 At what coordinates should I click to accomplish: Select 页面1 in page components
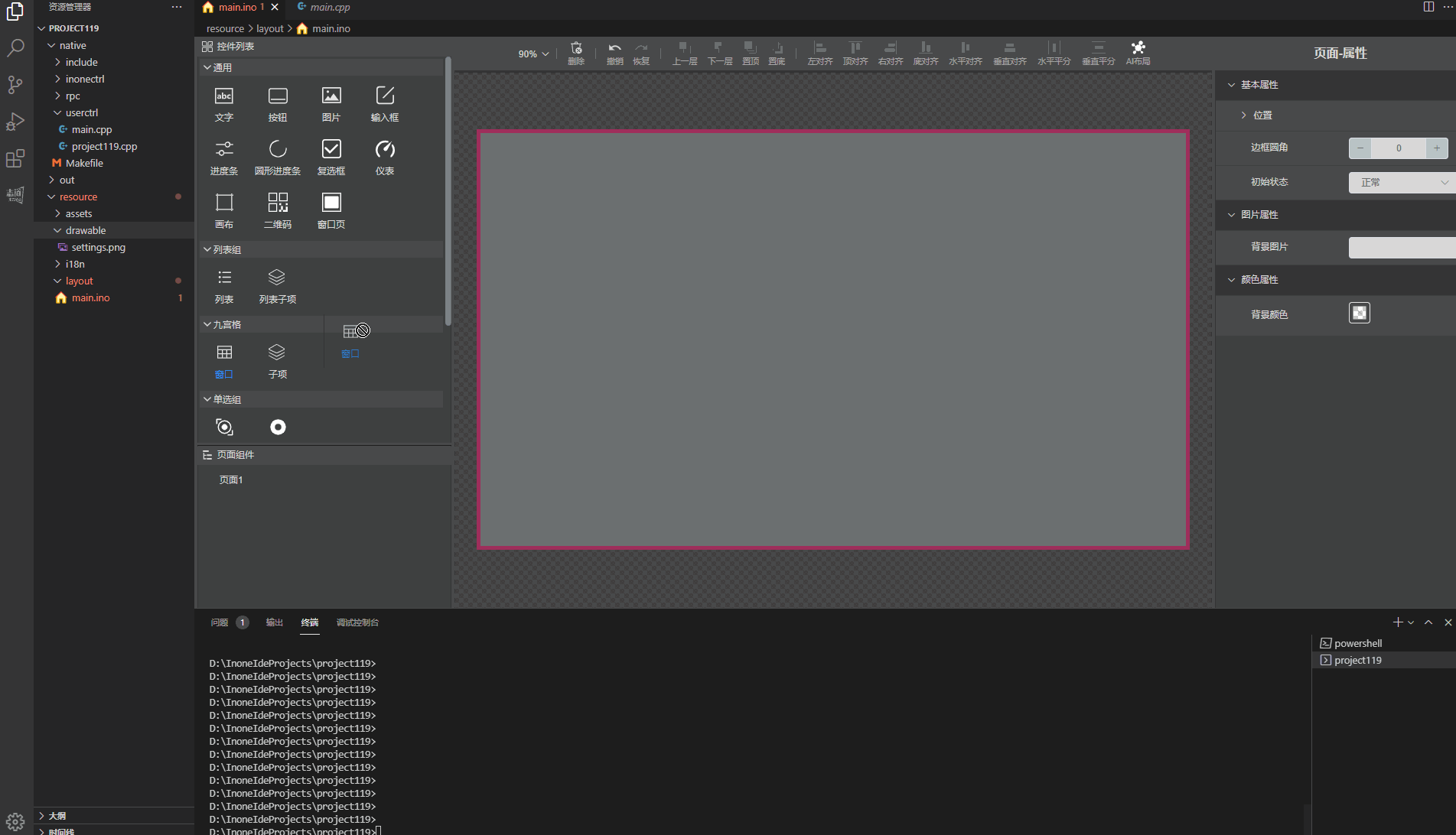click(x=231, y=480)
